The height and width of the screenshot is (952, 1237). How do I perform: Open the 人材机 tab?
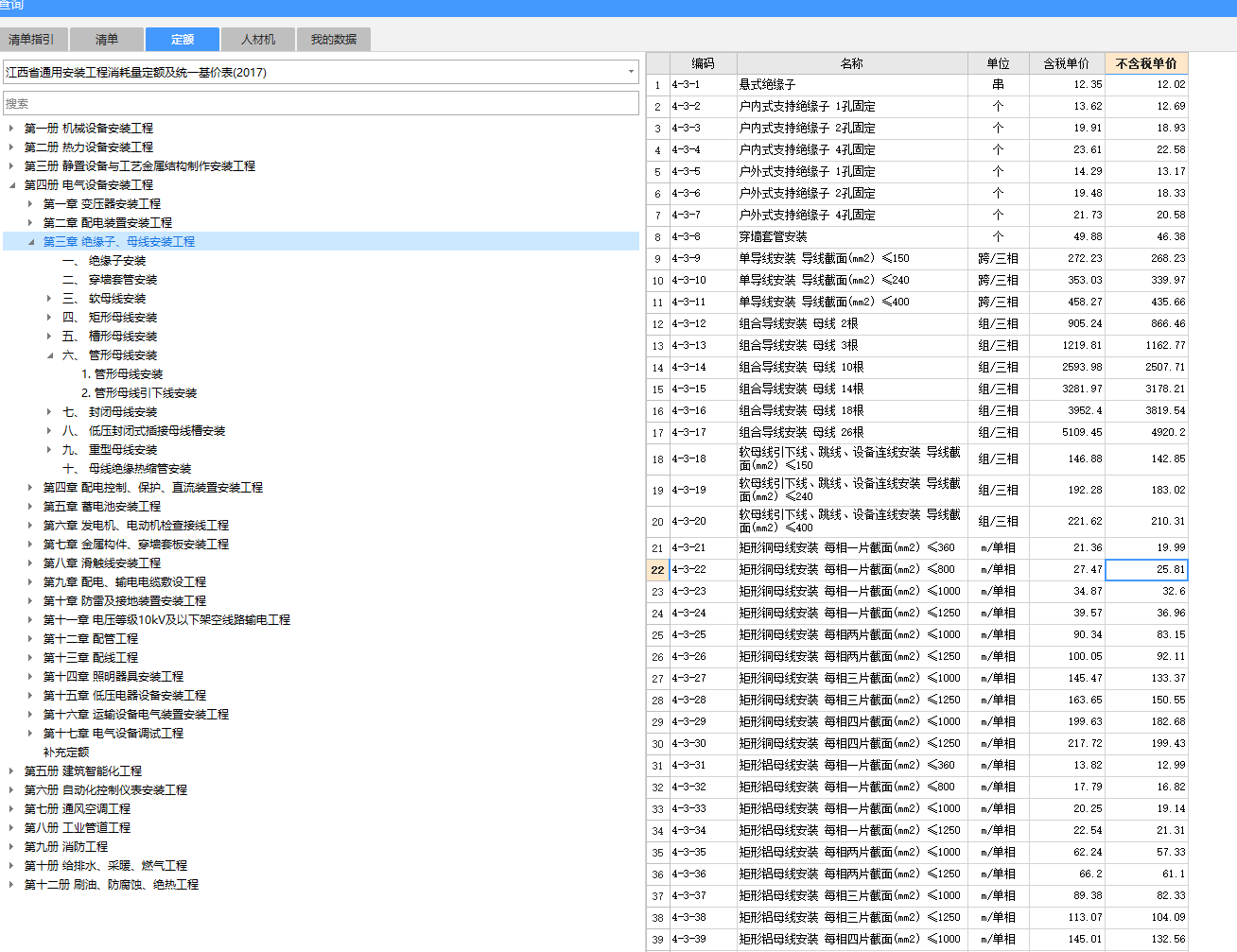pos(258,40)
